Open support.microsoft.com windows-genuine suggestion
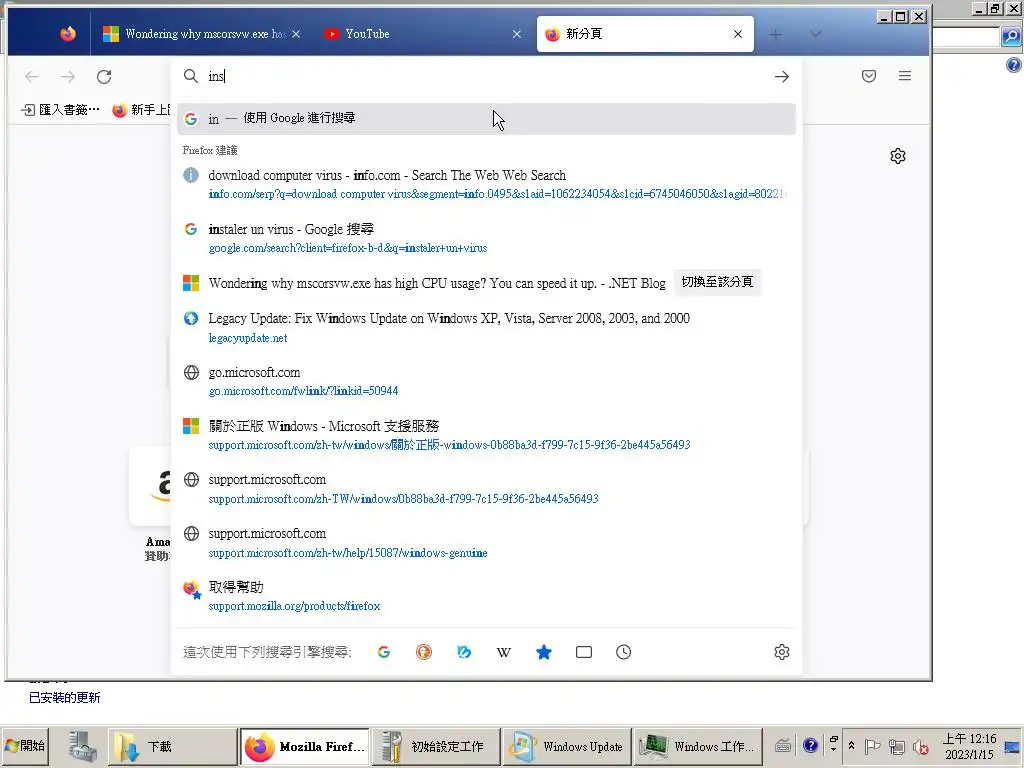This screenshot has height=768, width=1024. [x=487, y=543]
